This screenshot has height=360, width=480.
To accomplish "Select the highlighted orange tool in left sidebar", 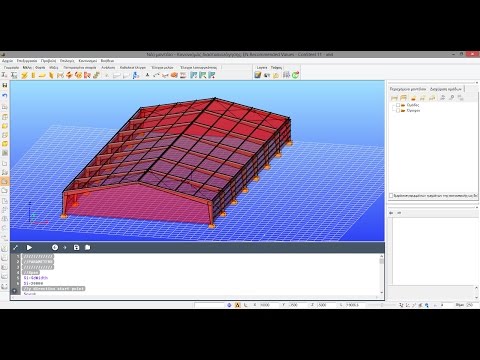I will point(5,181).
